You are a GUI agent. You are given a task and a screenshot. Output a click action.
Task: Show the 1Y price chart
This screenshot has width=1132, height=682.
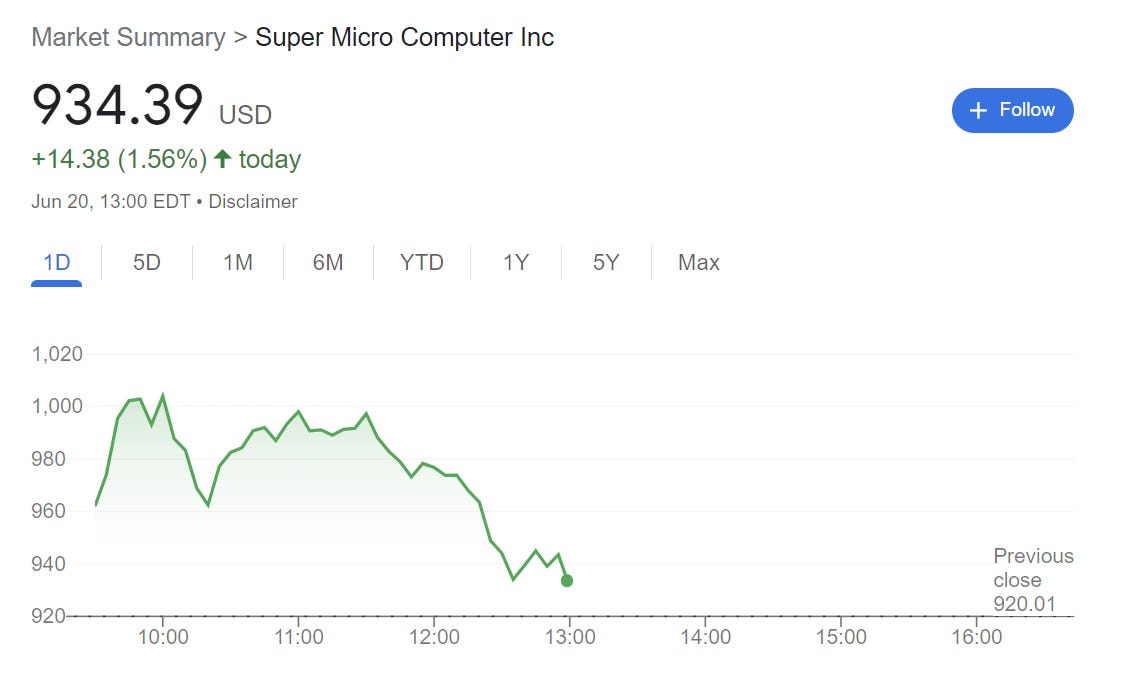[515, 263]
